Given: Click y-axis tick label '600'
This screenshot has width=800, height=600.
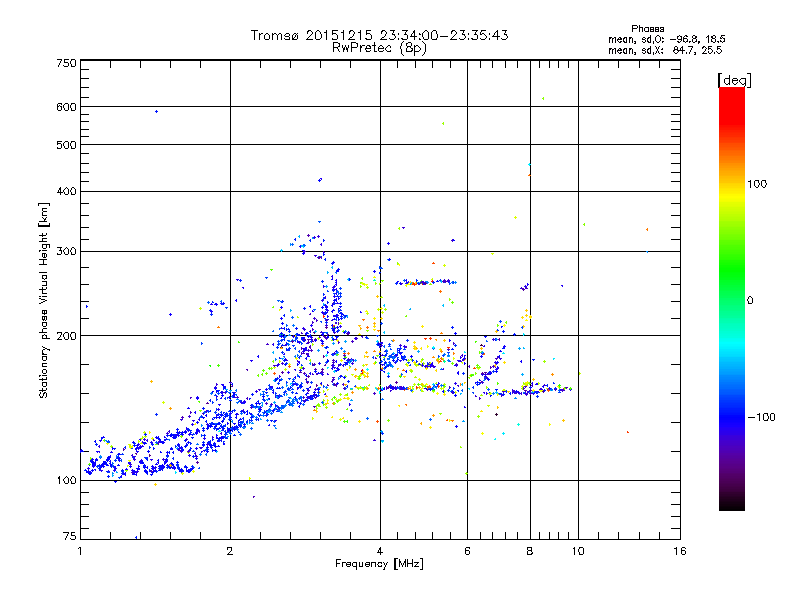Looking at the screenshot, I should (x=67, y=107).
